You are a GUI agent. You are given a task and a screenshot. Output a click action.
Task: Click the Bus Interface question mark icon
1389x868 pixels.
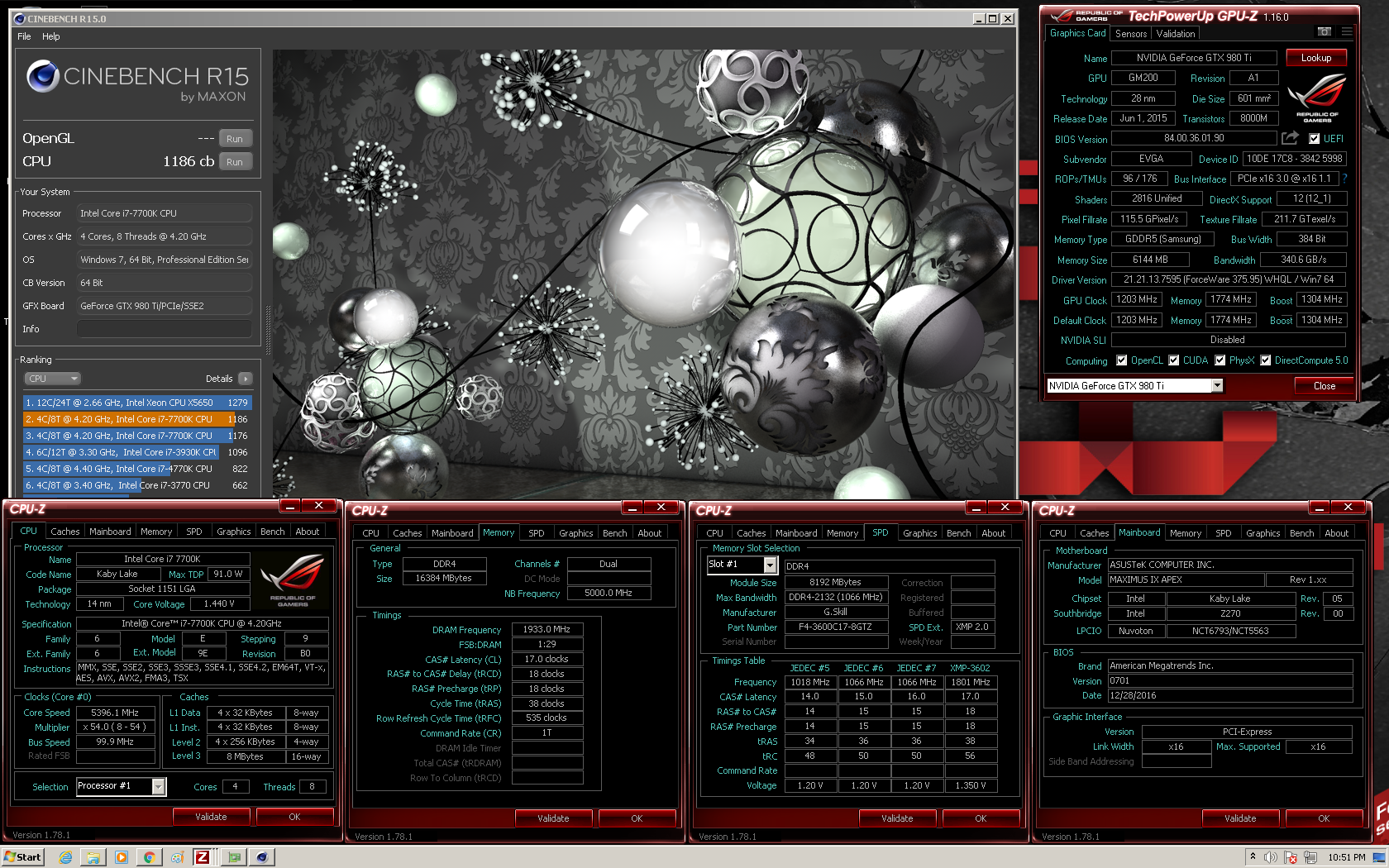[x=1344, y=179]
